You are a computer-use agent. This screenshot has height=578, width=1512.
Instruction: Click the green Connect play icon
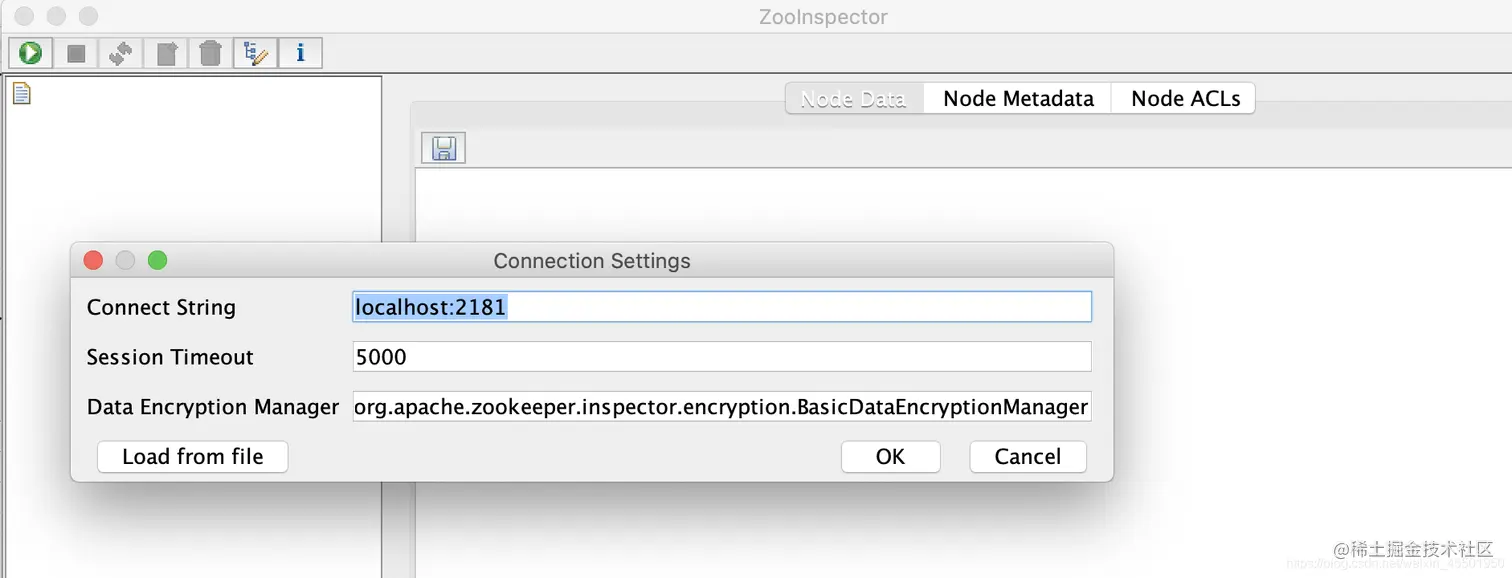[31, 53]
